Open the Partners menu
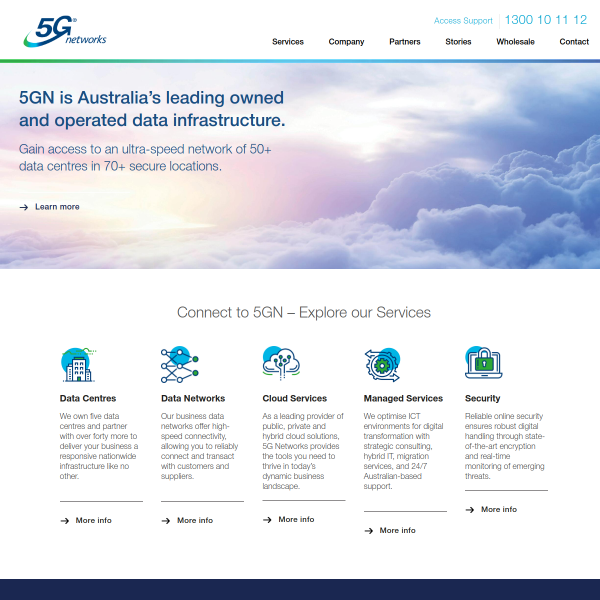600x600 pixels. click(x=404, y=42)
